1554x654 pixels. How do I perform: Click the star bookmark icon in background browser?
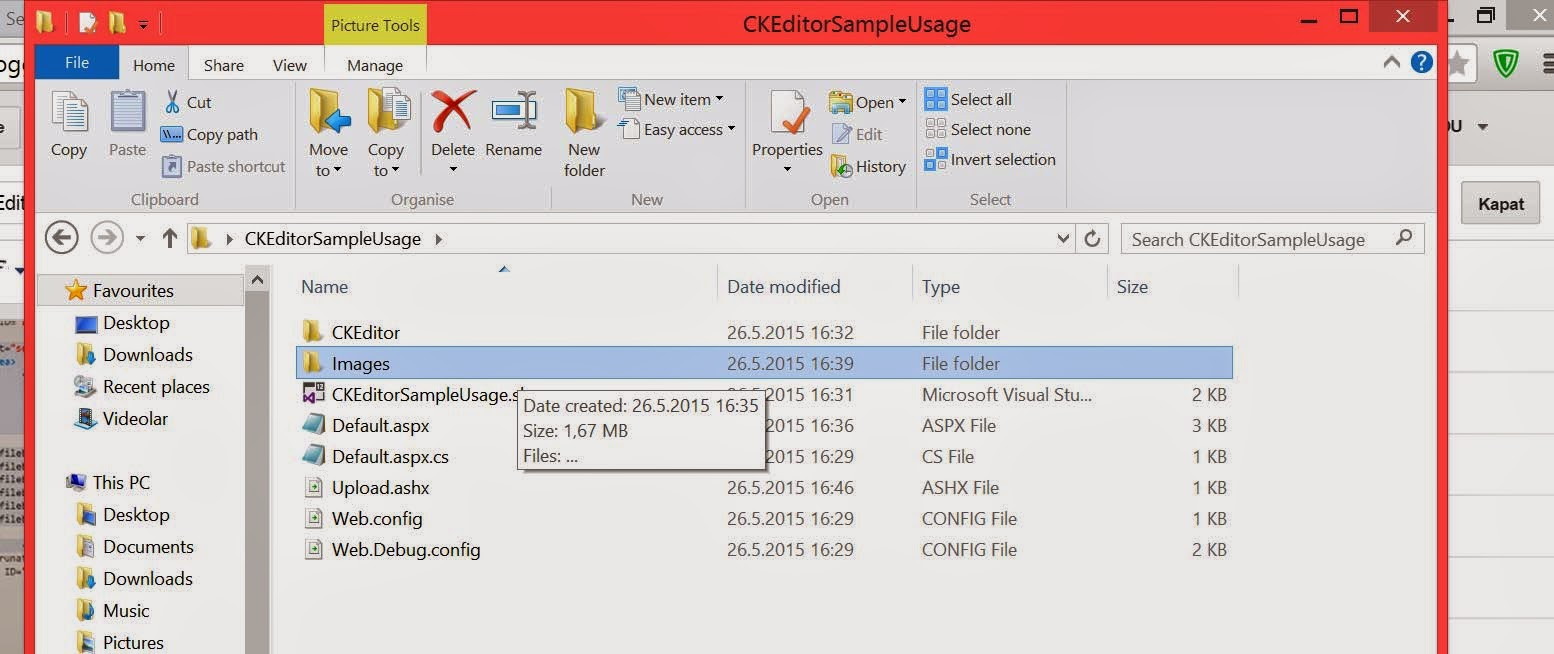(x=1458, y=64)
